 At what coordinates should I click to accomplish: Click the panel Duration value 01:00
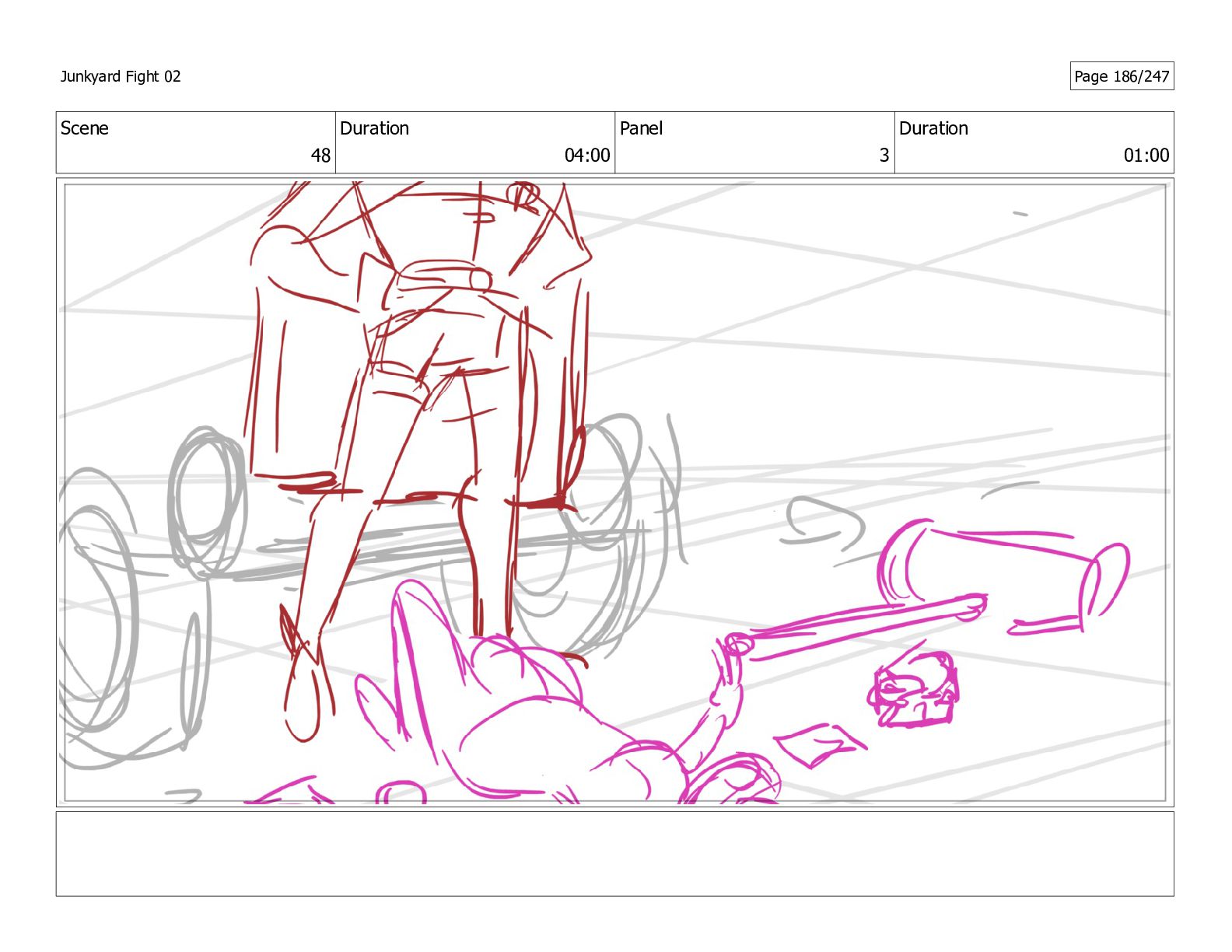pos(1146,156)
